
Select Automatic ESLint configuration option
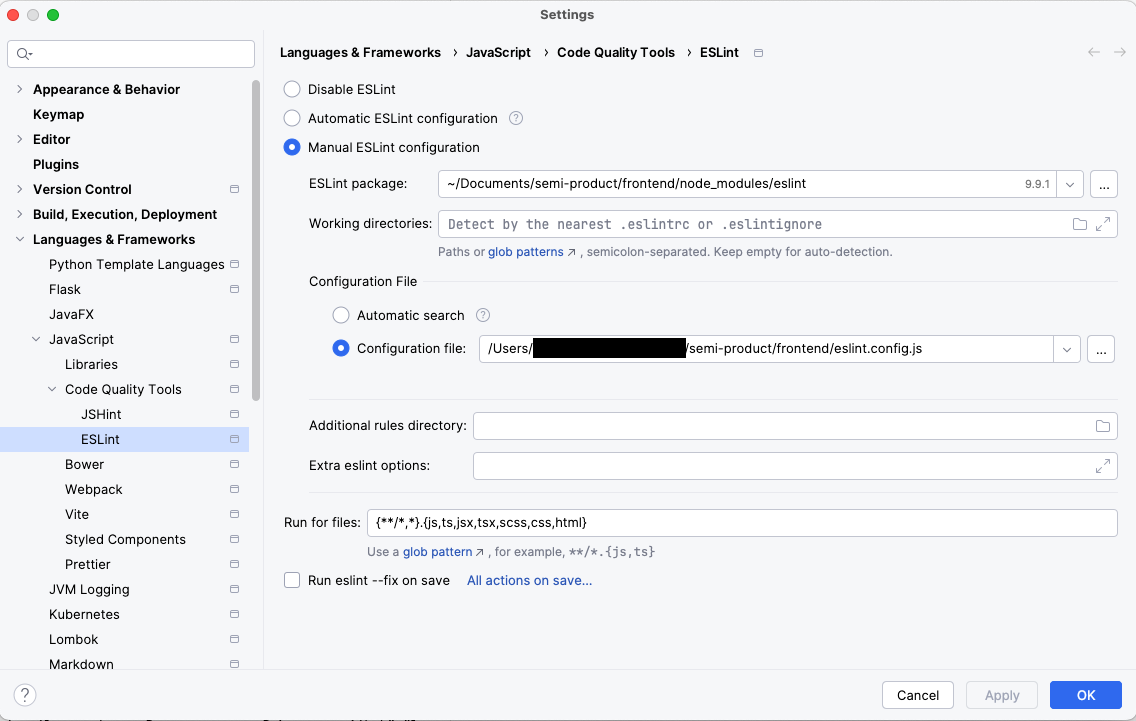292,118
